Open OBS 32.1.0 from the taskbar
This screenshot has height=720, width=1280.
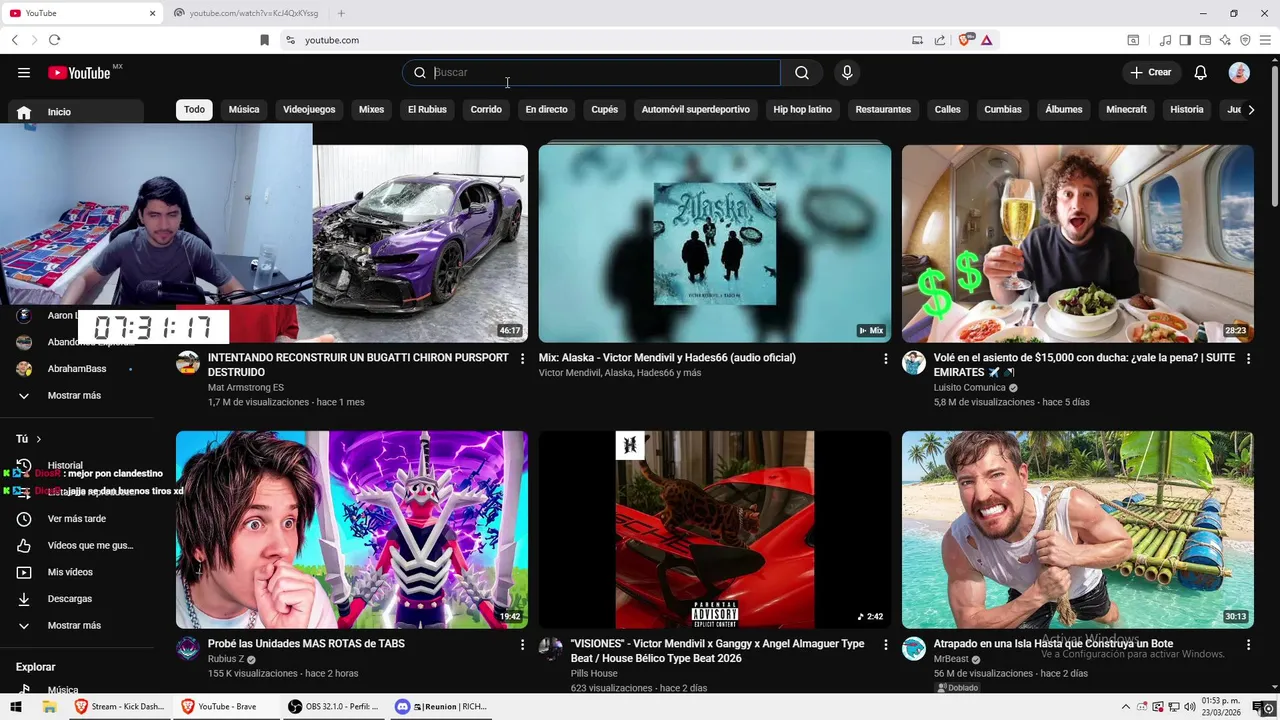[334, 706]
